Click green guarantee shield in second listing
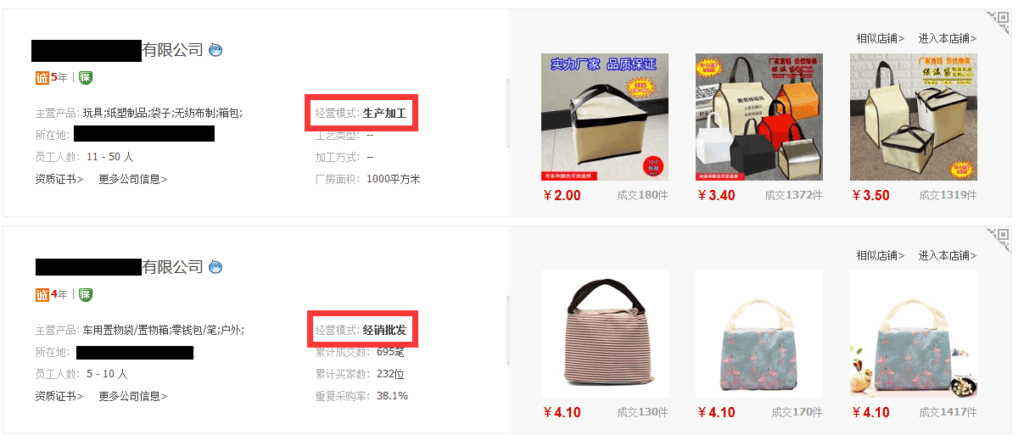 pyautogui.click(x=86, y=295)
